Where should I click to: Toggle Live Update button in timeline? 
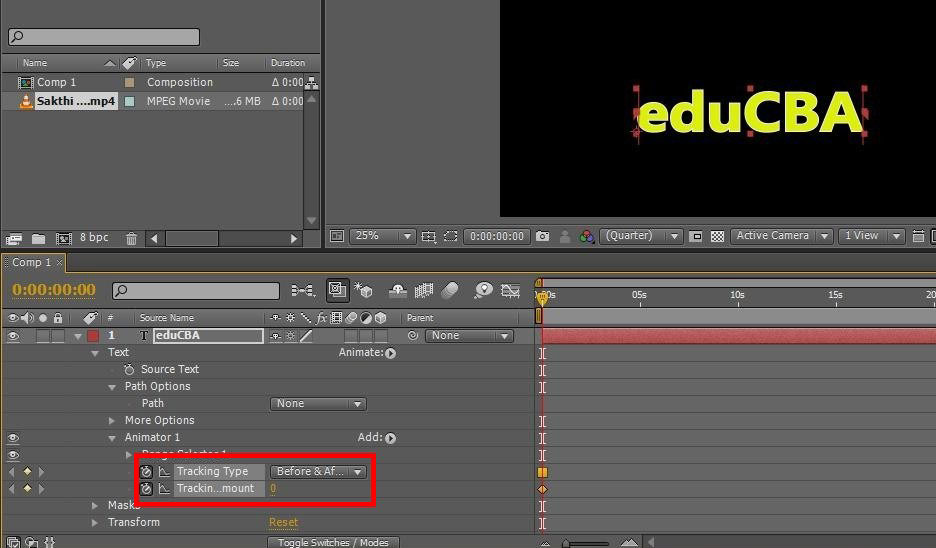coord(337,291)
